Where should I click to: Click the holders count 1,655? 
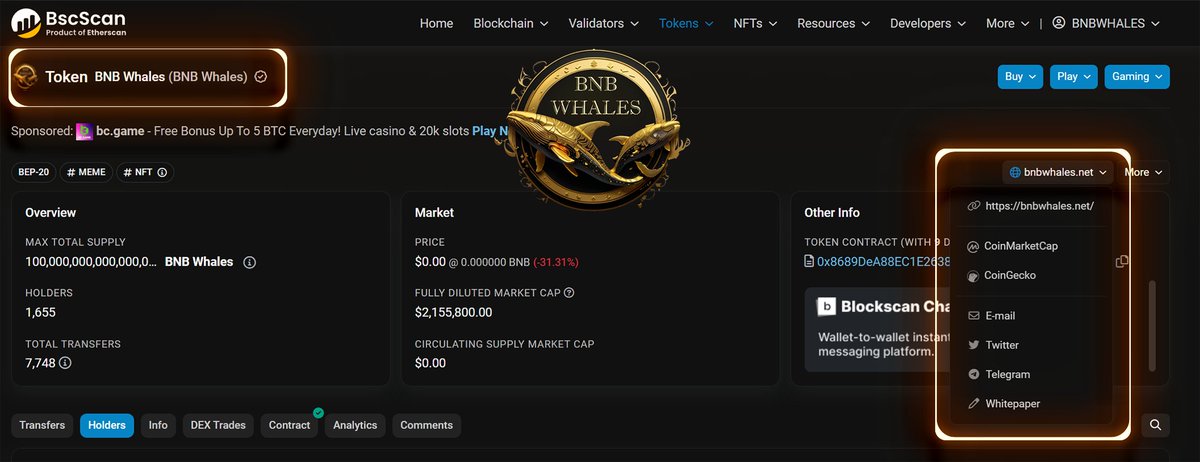tap(40, 312)
